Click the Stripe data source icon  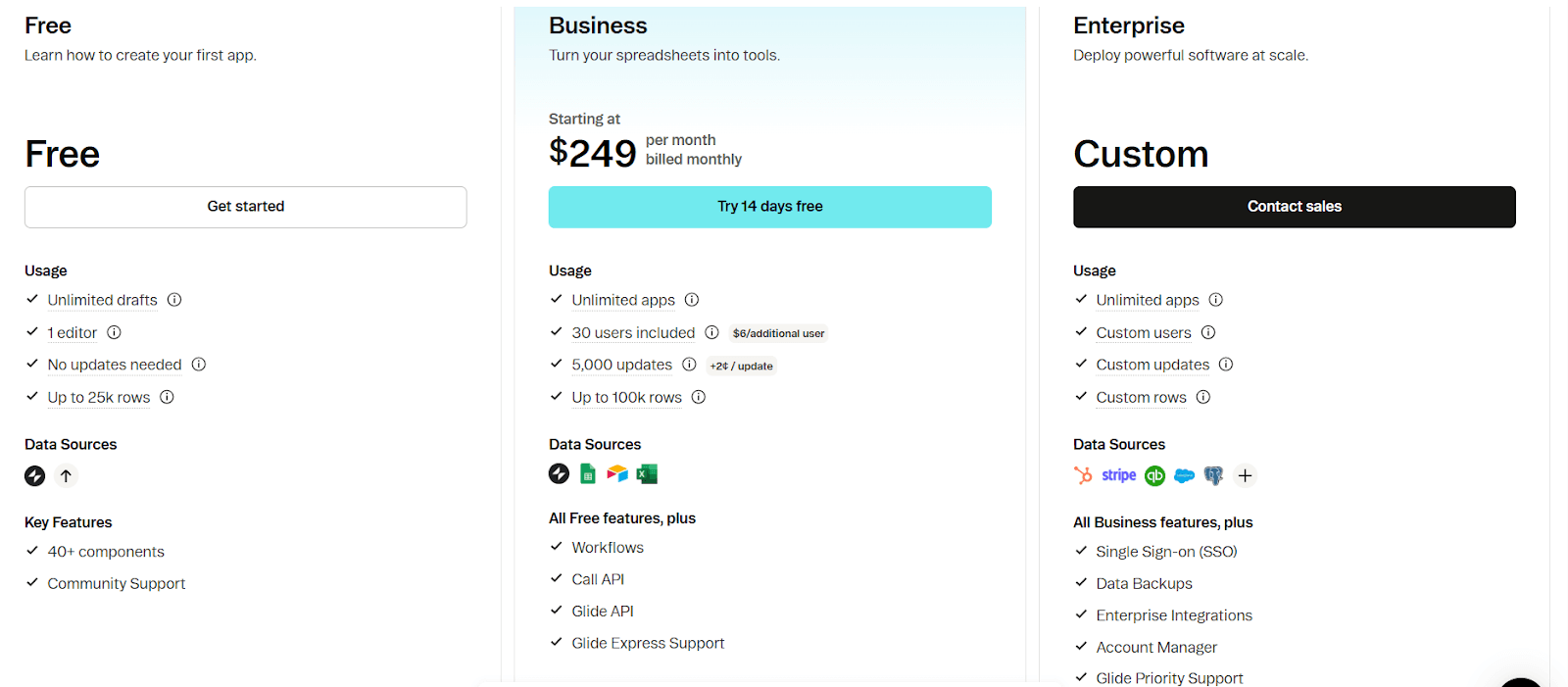pos(1119,475)
